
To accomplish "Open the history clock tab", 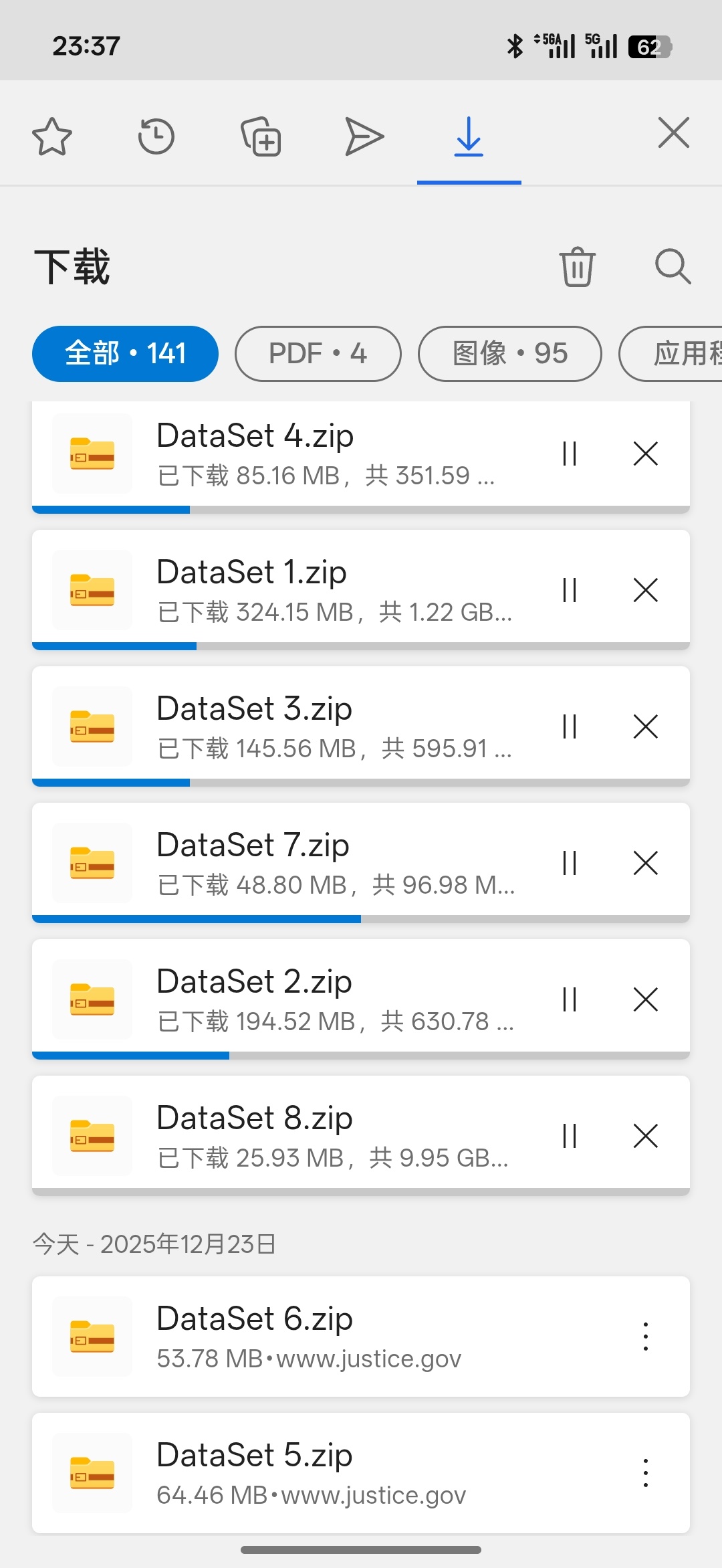I will tap(156, 136).
